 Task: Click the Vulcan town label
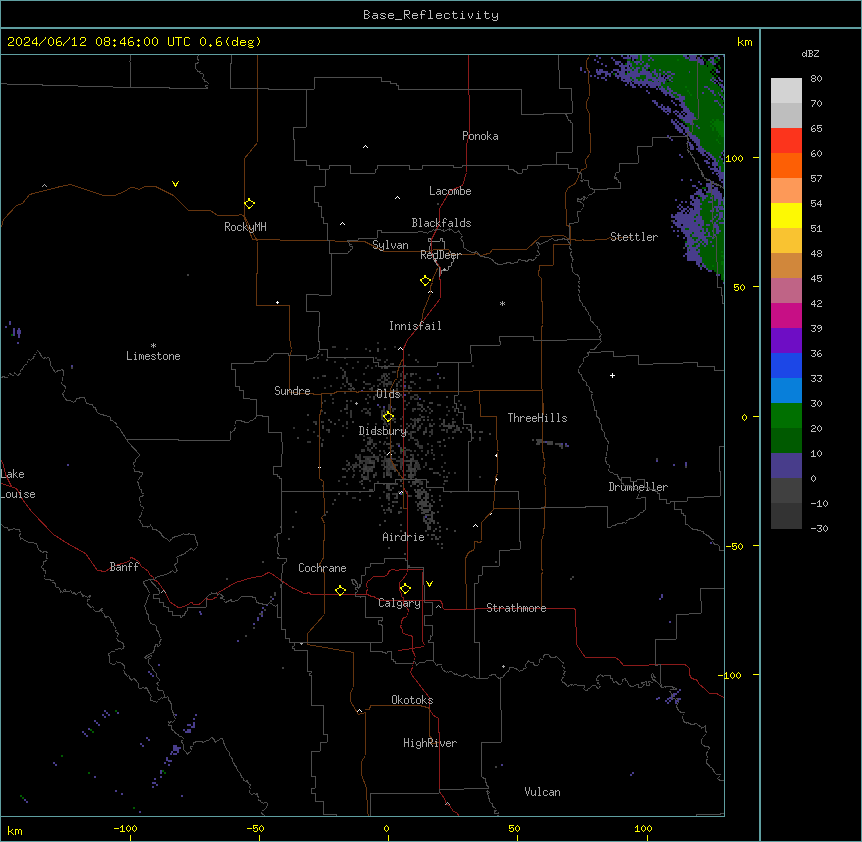pyautogui.click(x=543, y=792)
